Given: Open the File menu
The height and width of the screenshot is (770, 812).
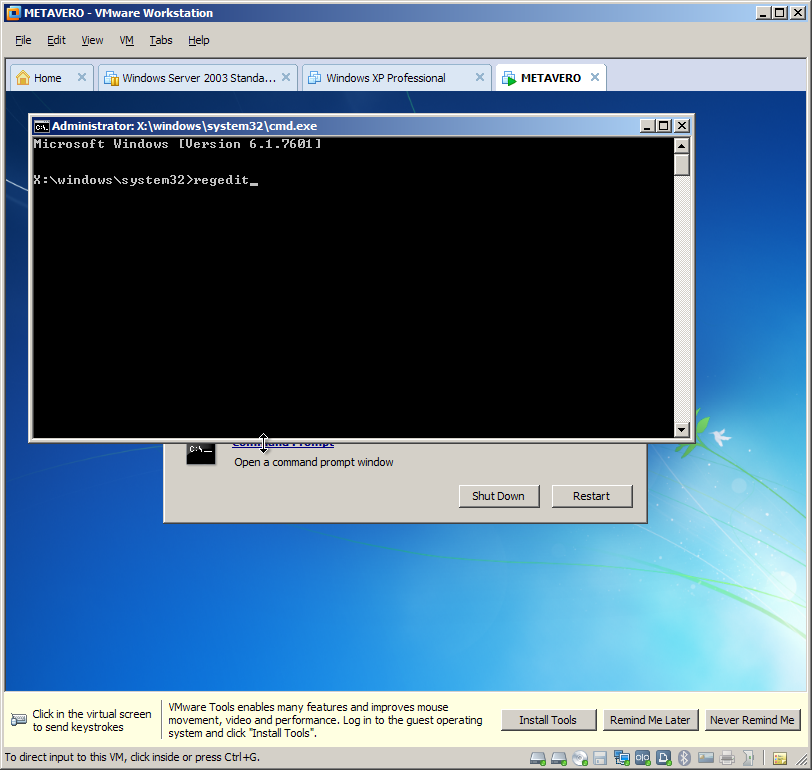Looking at the screenshot, I should click(x=23, y=40).
